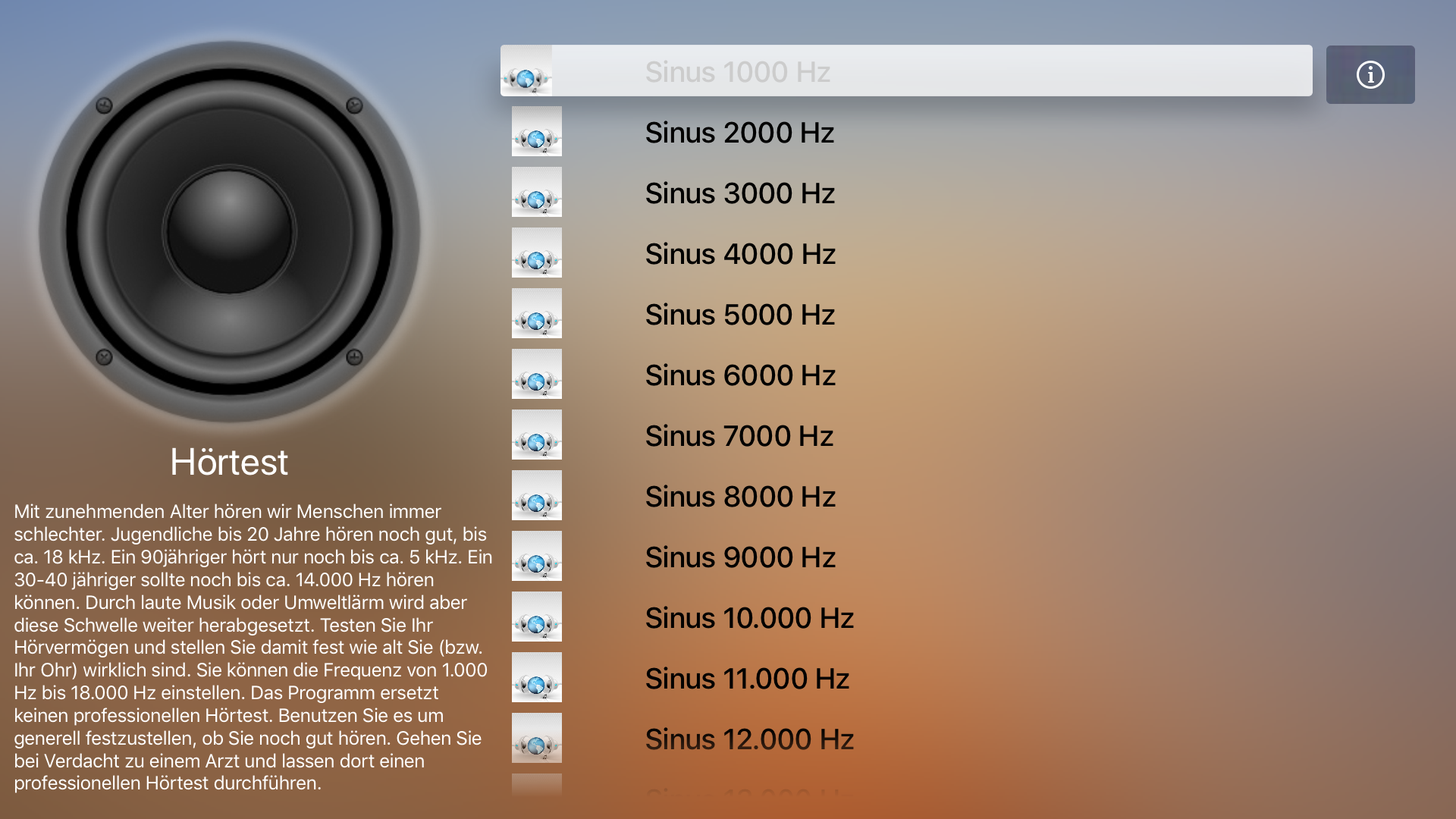
Task: Click the icon beside Sinus 3000 Hz
Action: (537, 192)
